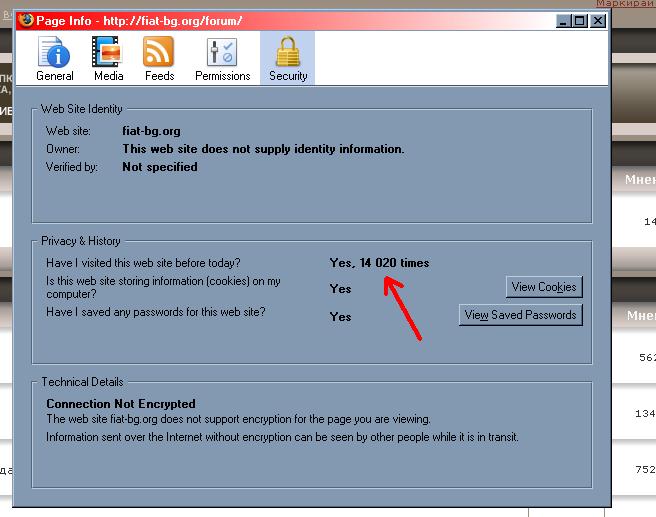Click the View Cookies button
Viewport: 656px width, 517px height.
coord(543,287)
